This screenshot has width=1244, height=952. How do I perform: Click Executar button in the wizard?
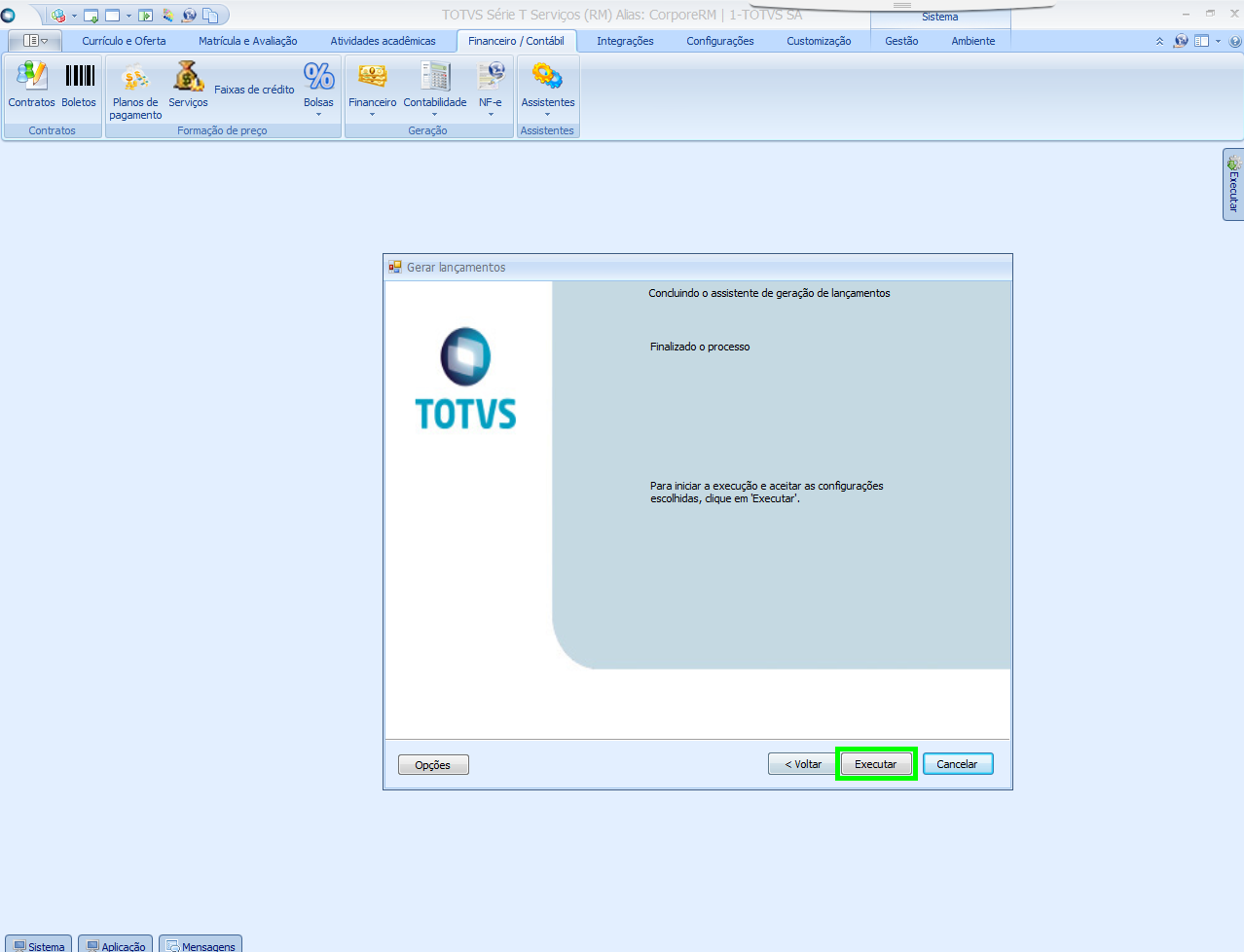coord(876,764)
